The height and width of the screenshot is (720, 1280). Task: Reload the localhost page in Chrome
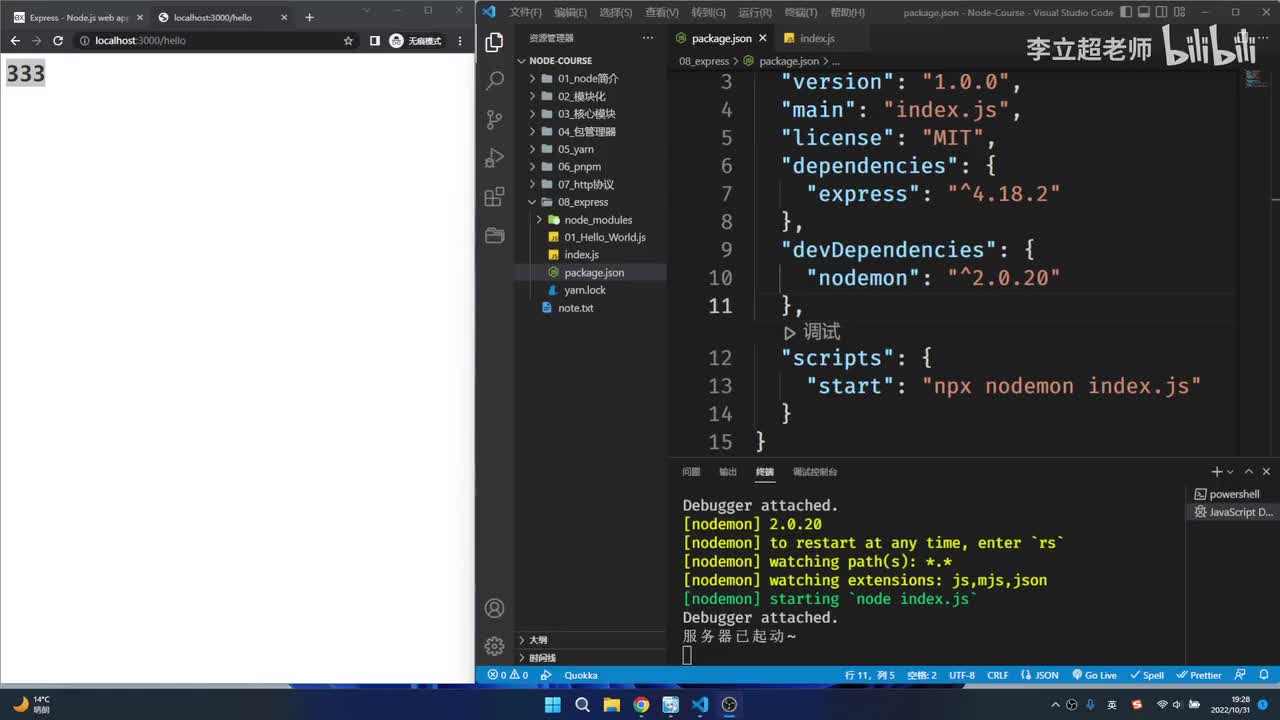coord(58,41)
